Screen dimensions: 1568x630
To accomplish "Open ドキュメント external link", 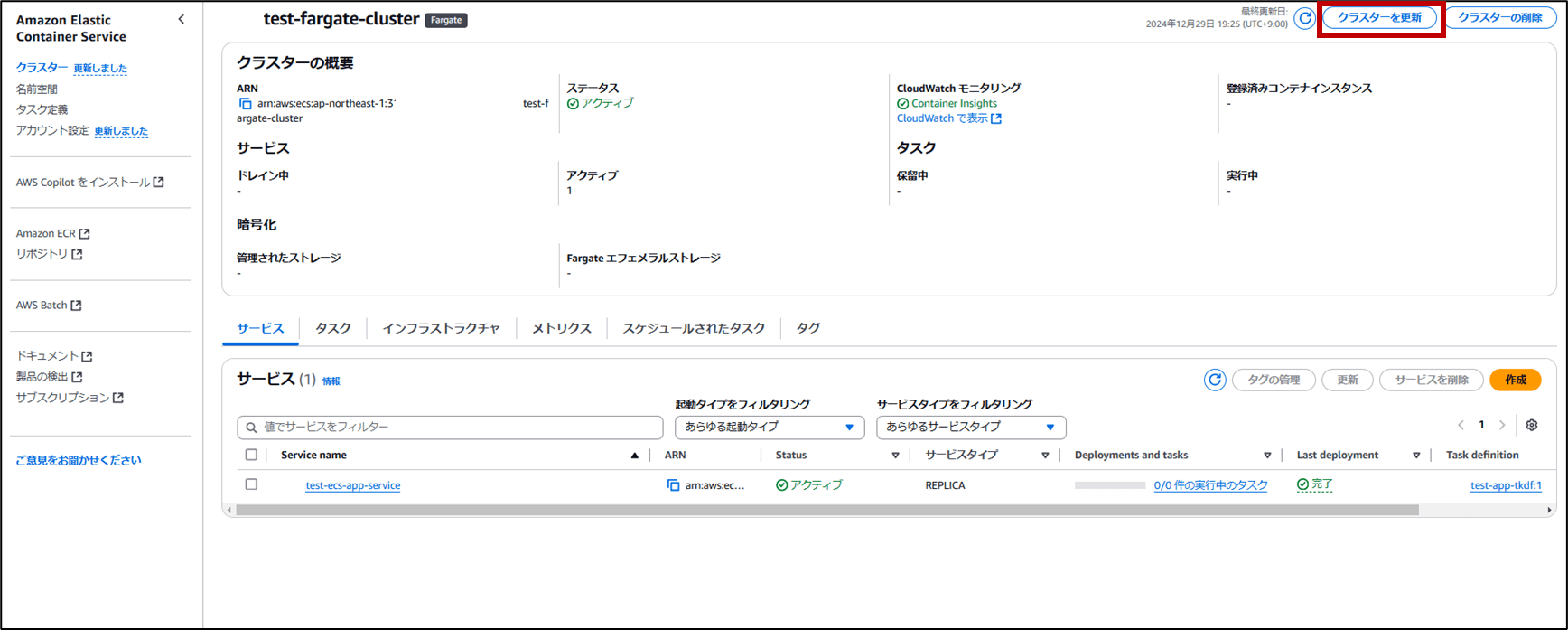I will [54, 356].
